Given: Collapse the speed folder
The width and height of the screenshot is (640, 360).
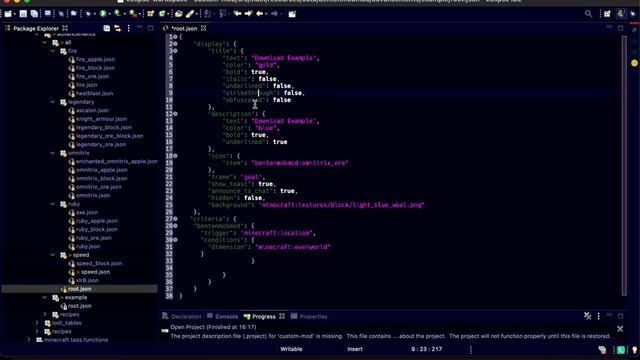Looking at the screenshot, I should pos(53,255).
